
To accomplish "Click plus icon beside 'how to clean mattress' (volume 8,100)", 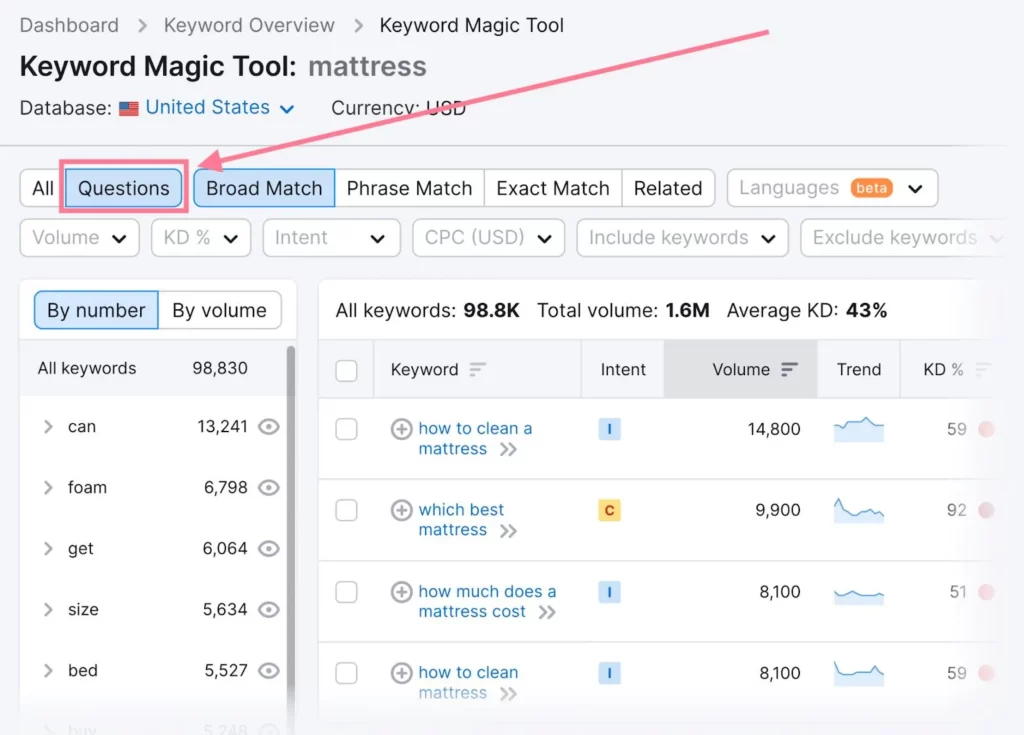I will (401, 672).
